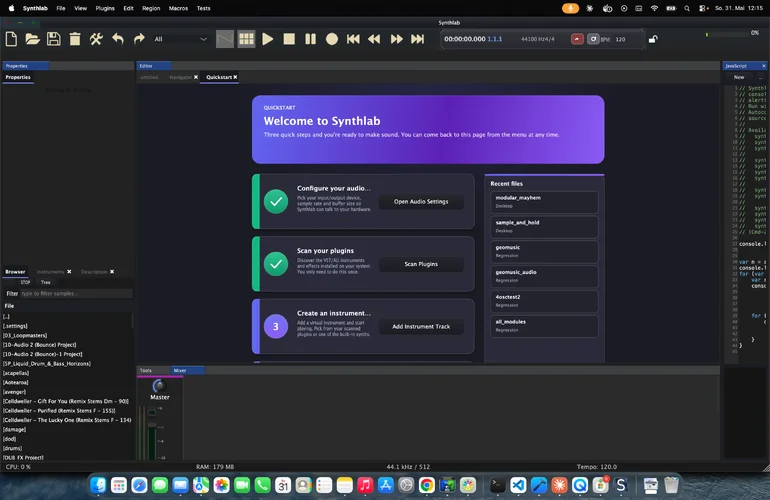Click the BPM value 120
Viewport: 770px width, 500px height.
621,39
